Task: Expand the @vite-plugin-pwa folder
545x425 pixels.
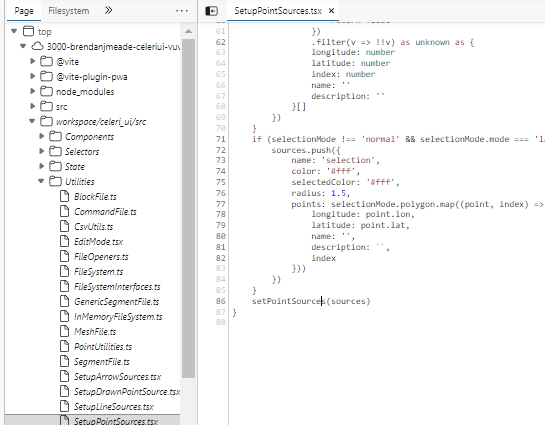Action: point(33,76)
